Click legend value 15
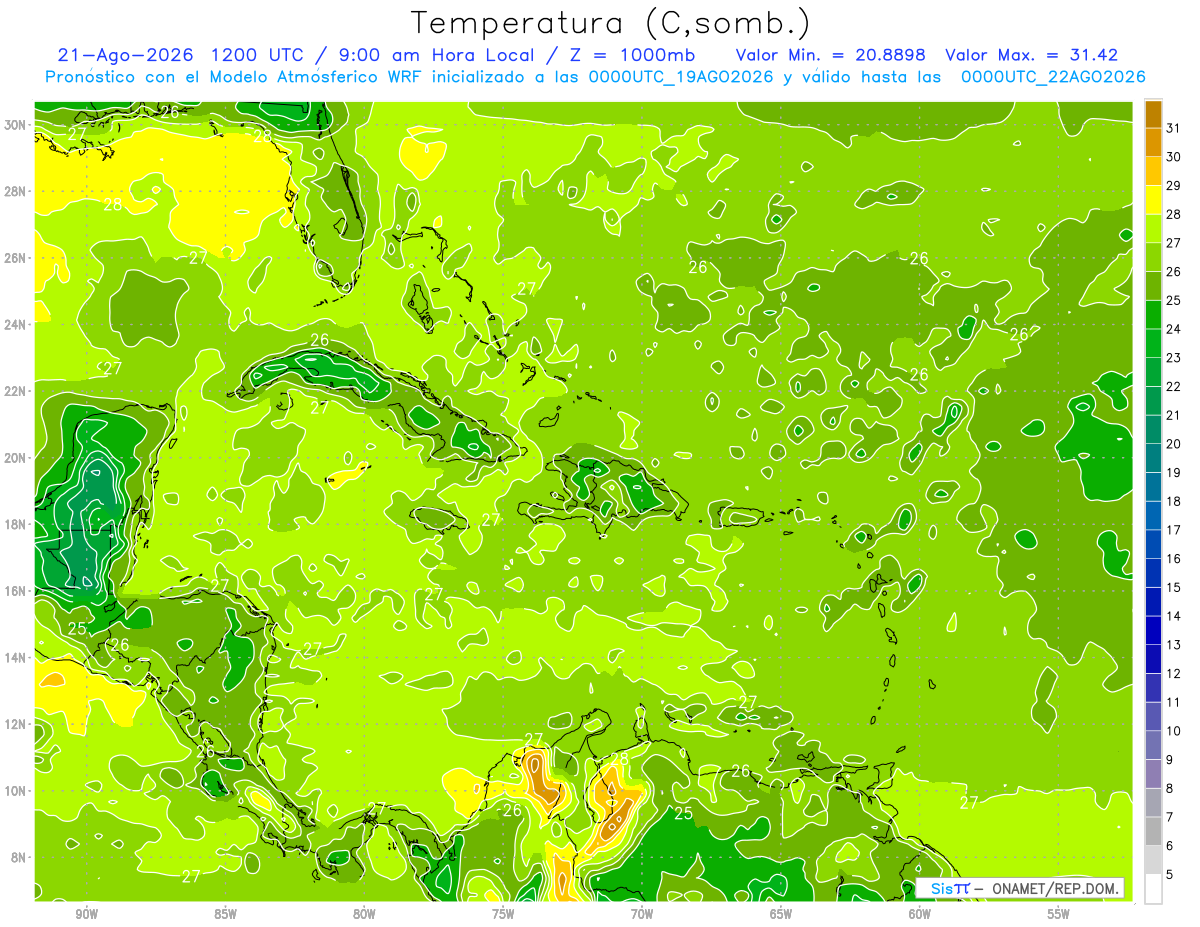 pyautogui.click(x=1174, y=588)
